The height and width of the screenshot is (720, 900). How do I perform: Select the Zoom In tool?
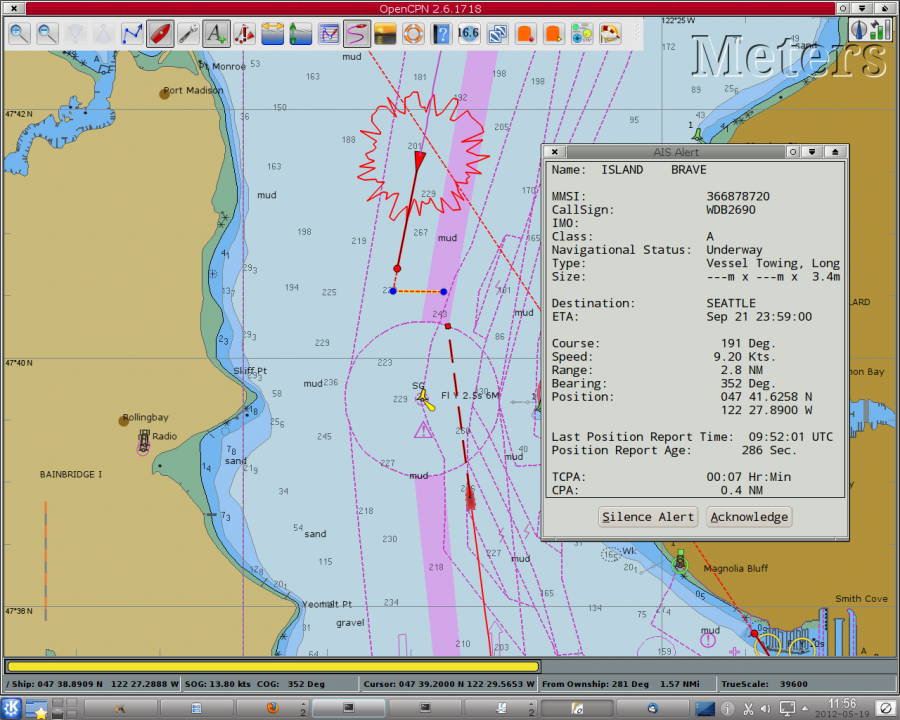(18, 33)
